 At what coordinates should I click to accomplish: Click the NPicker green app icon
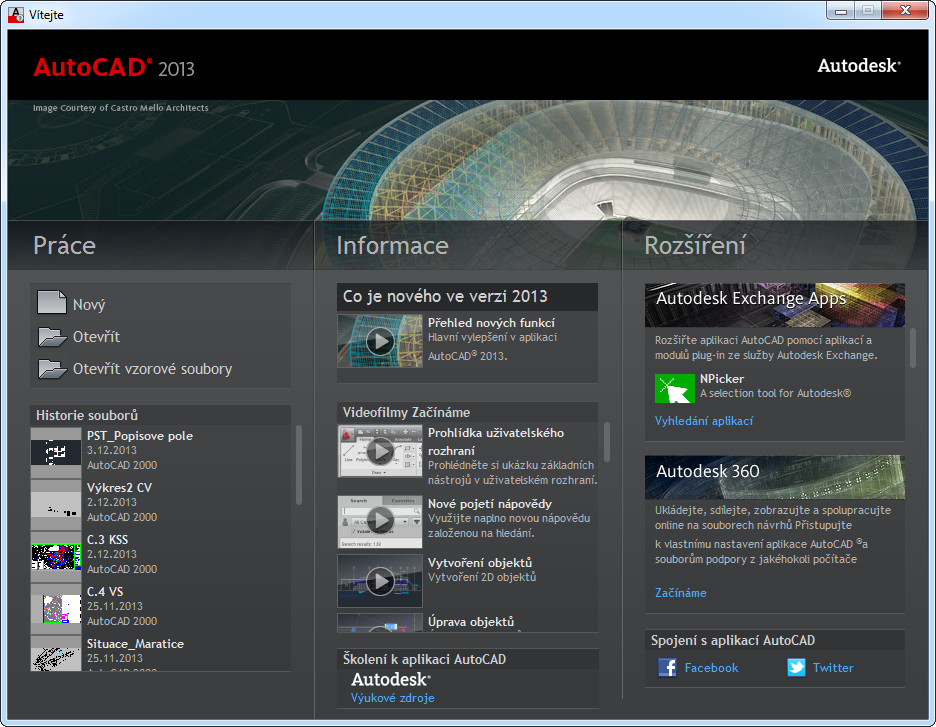674,388
